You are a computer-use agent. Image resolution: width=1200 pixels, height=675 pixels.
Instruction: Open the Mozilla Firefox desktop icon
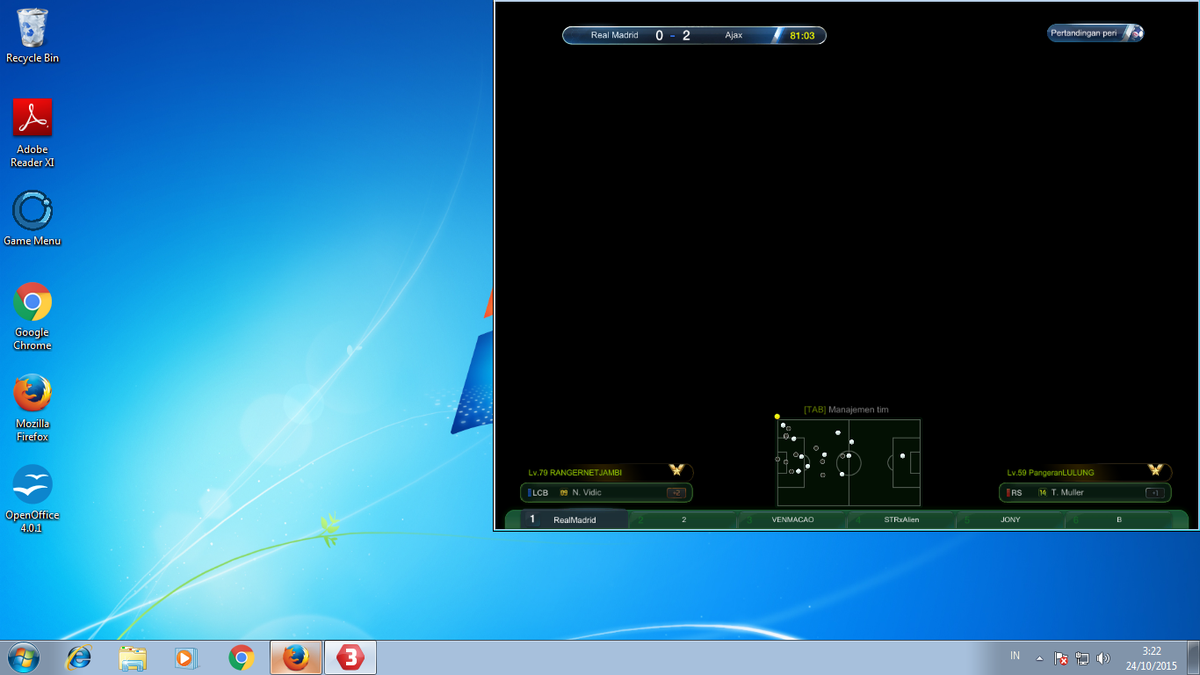coord(32,408)
